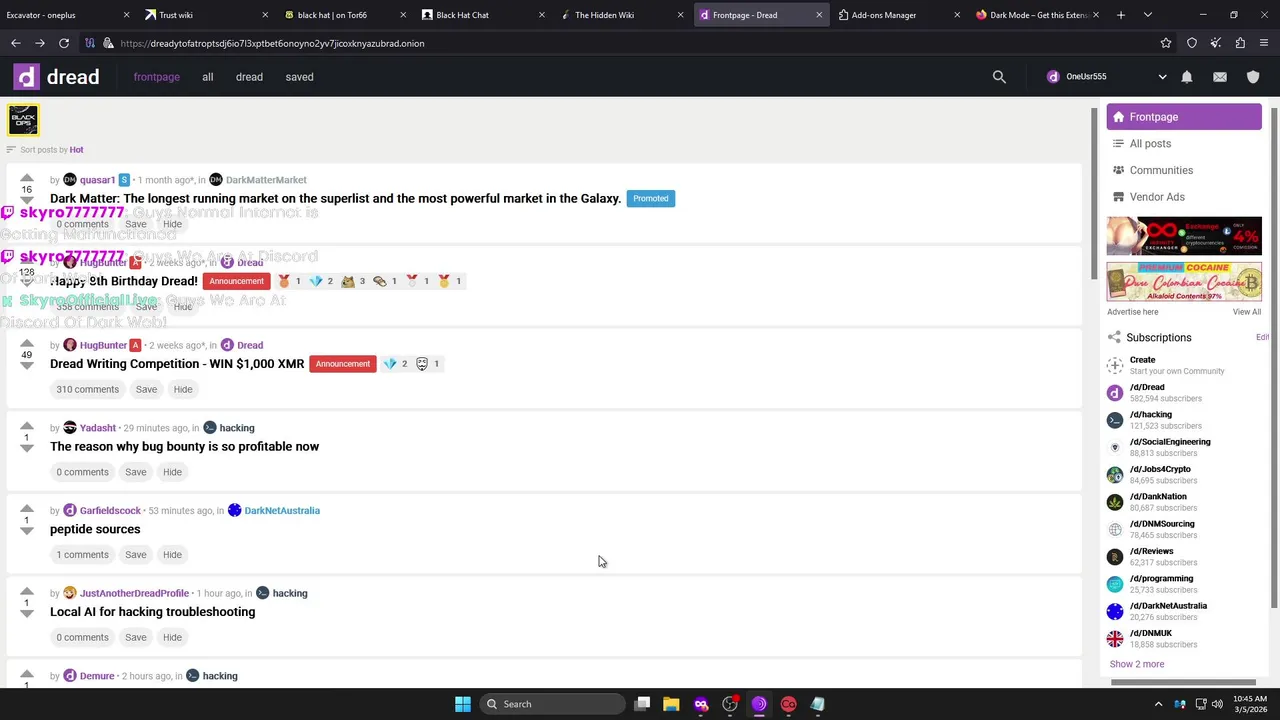Switch to the saved nav tab
Viewport: 1280px width, 720px height.
299,77
